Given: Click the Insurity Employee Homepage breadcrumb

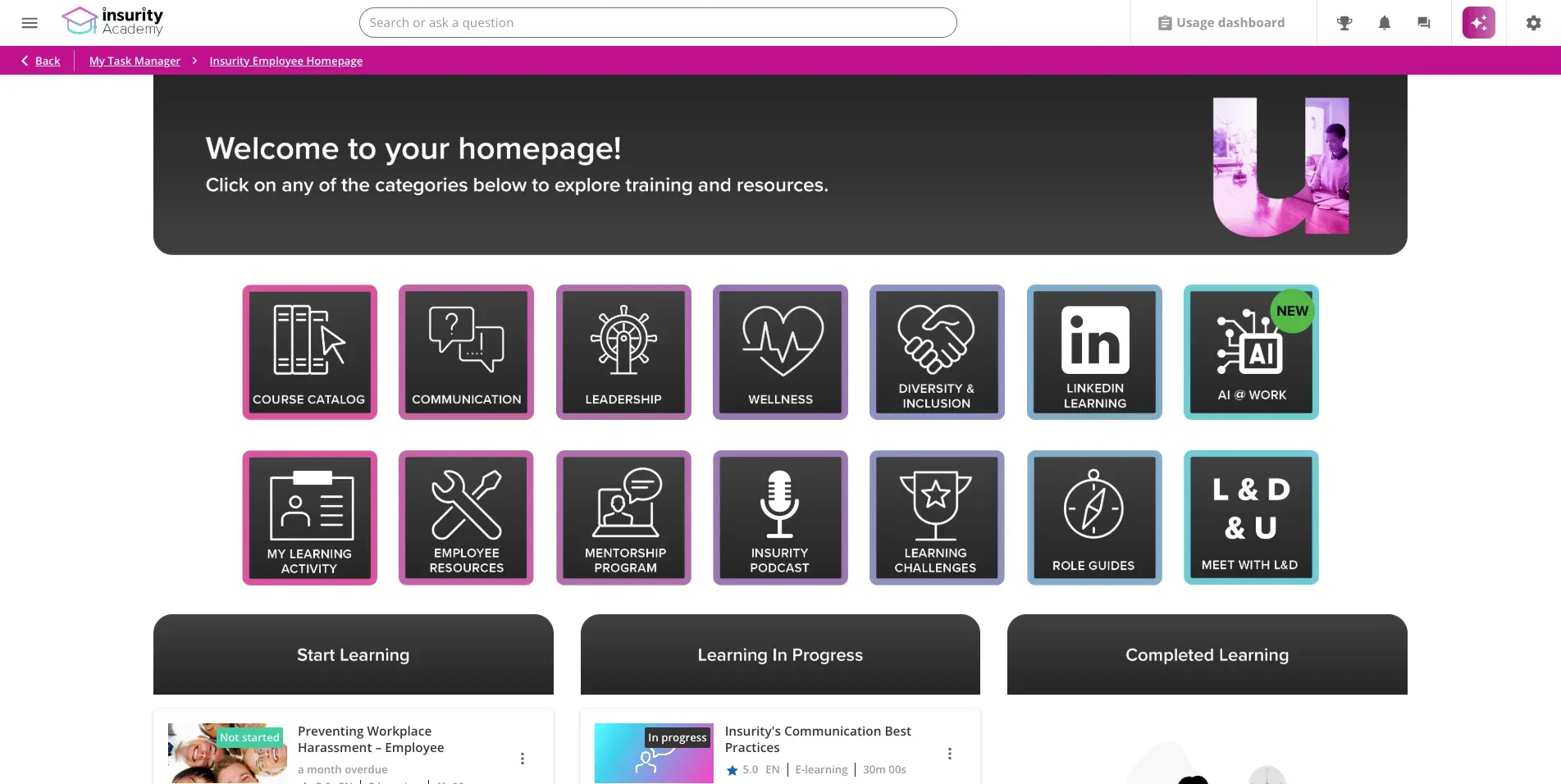Looking at the screenshot, I should 285,61.
